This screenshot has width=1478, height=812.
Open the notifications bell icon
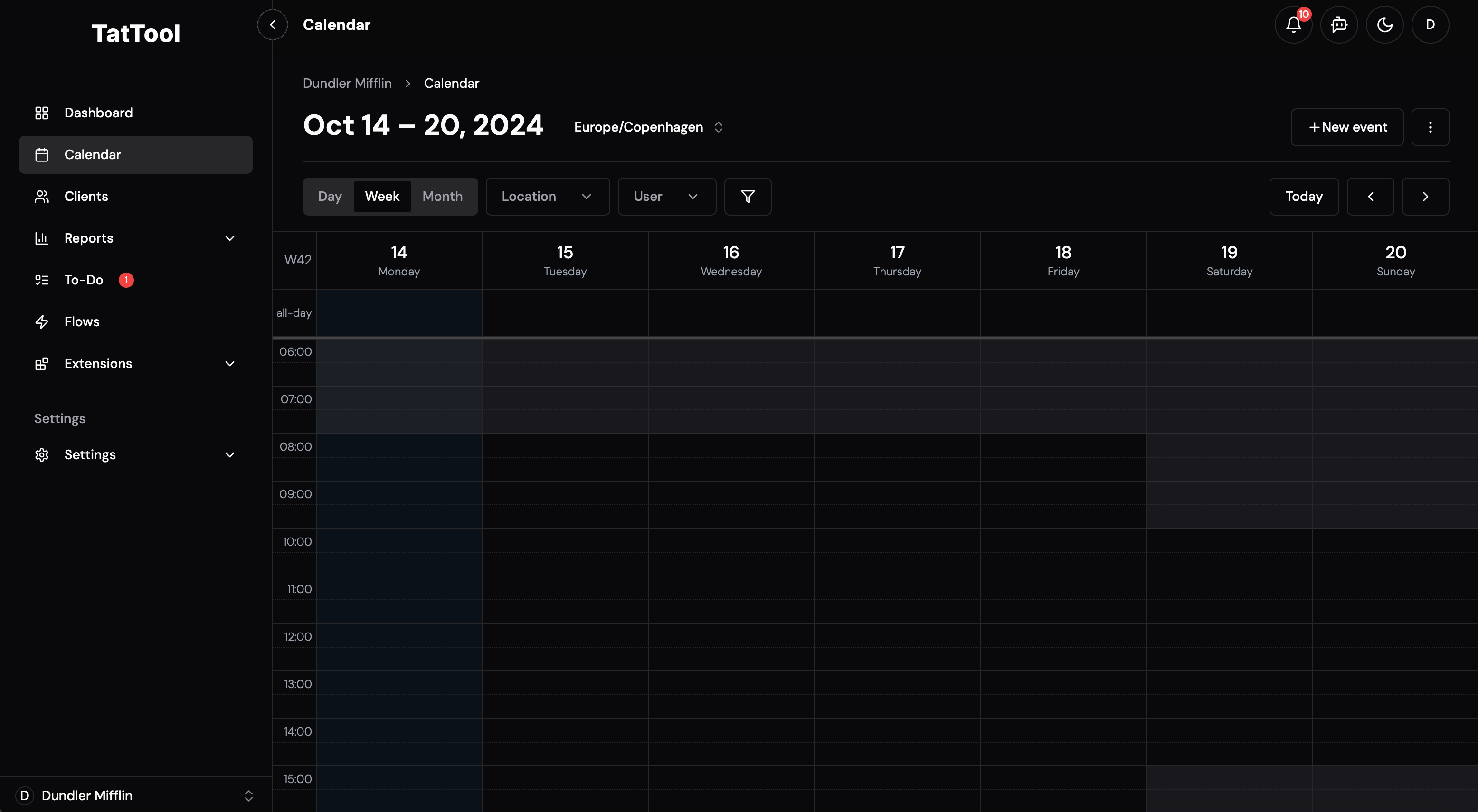point(1293,25)
